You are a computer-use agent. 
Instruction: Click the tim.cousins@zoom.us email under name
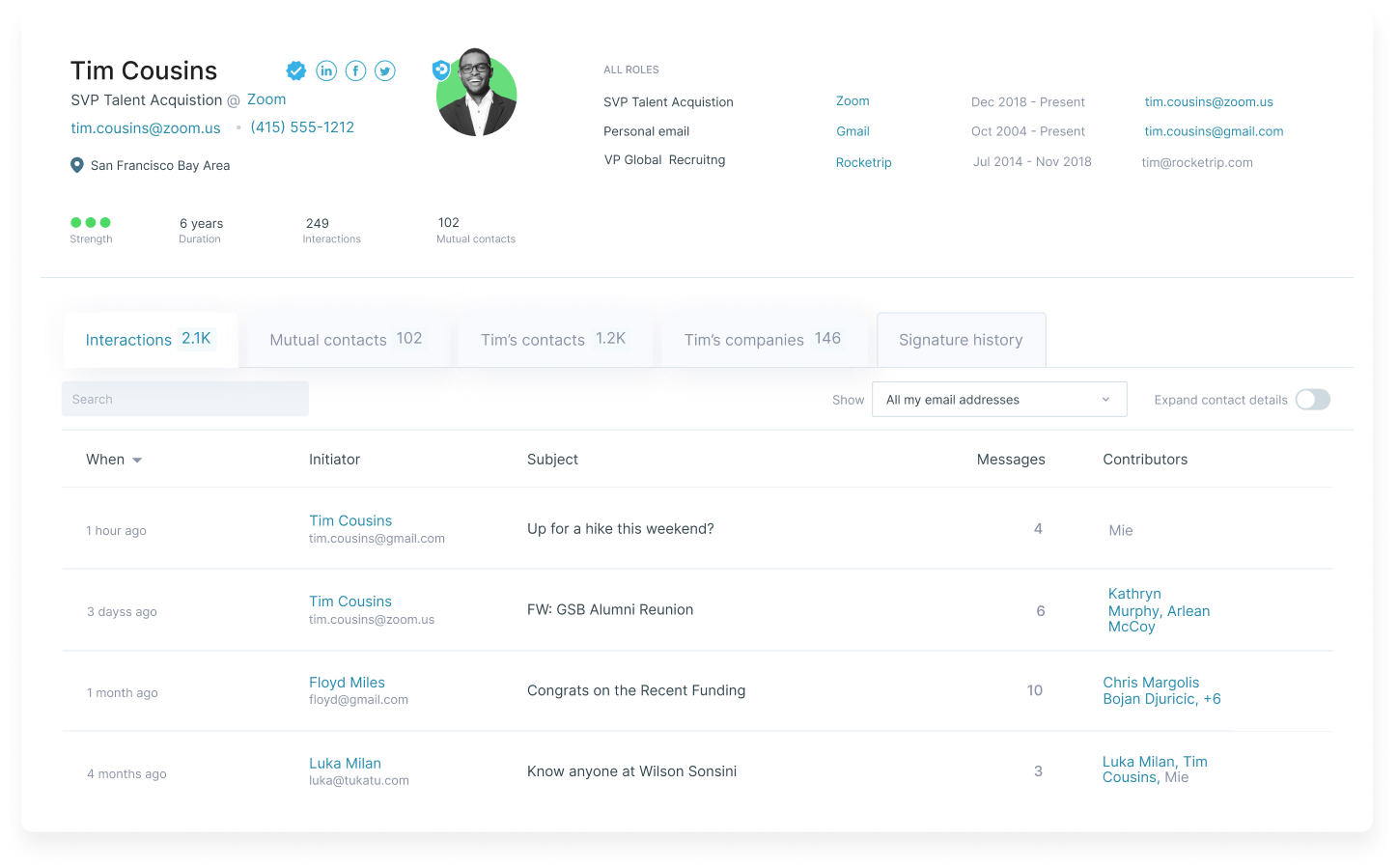[146, 128]
